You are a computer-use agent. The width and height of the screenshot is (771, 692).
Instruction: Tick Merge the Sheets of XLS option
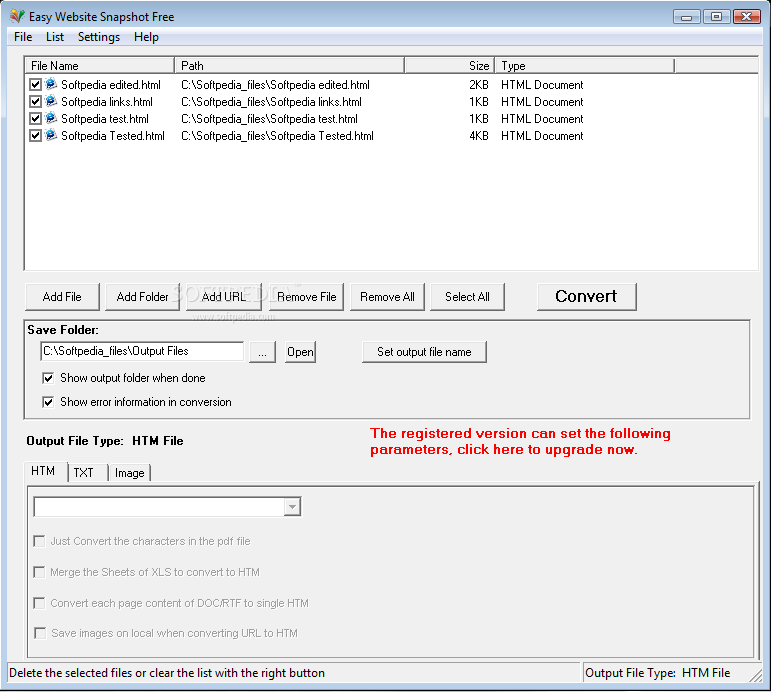39,572
